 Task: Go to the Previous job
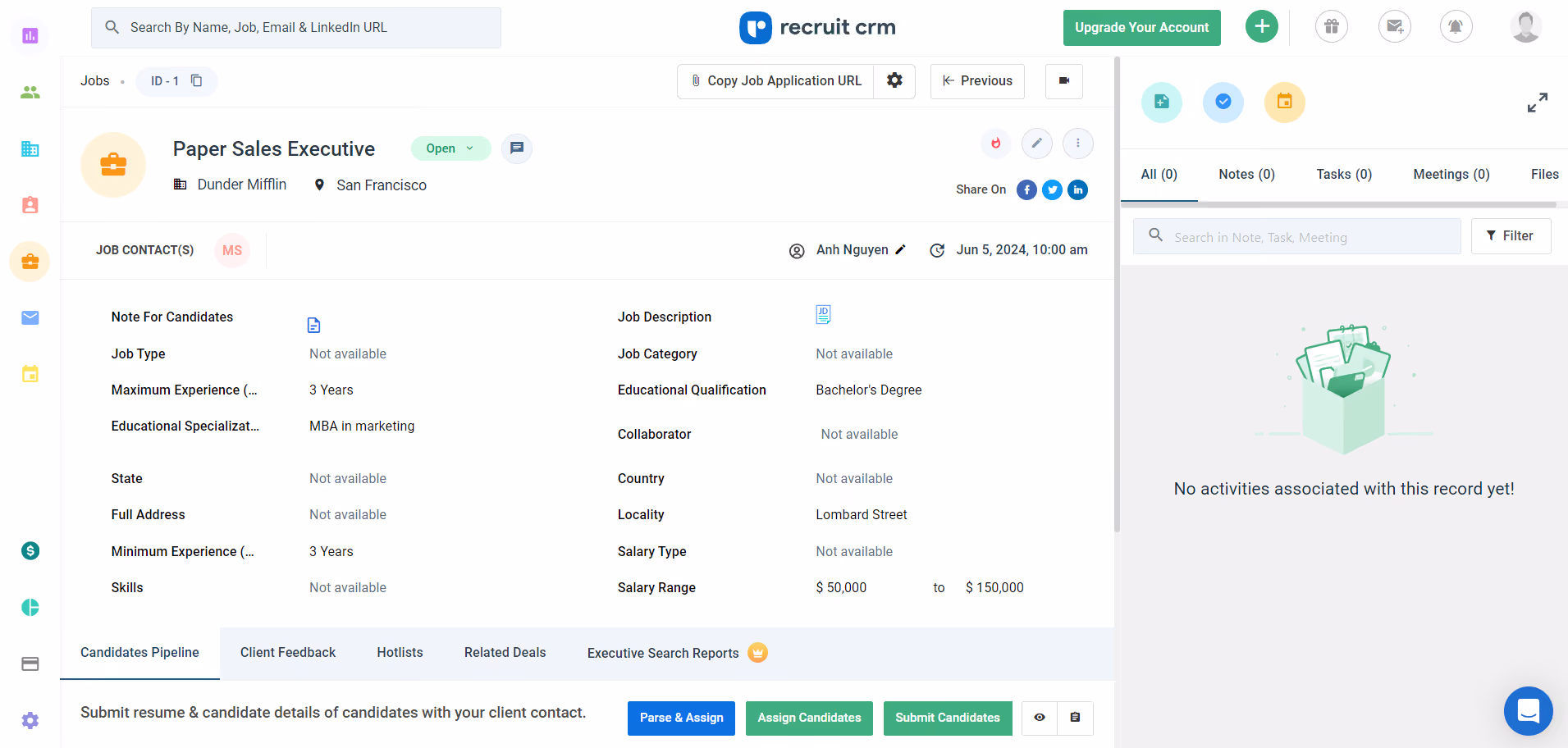click(x=977, y=81)
